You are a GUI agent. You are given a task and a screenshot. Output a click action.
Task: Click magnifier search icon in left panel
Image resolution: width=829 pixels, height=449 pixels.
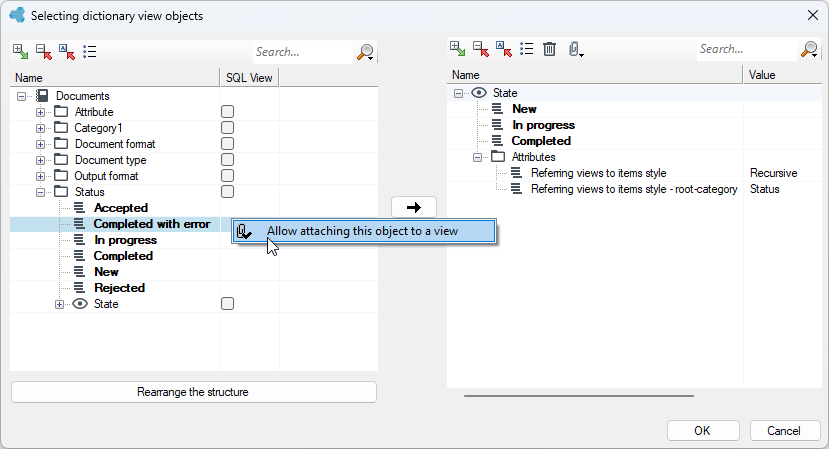click(x=365, y=52)
